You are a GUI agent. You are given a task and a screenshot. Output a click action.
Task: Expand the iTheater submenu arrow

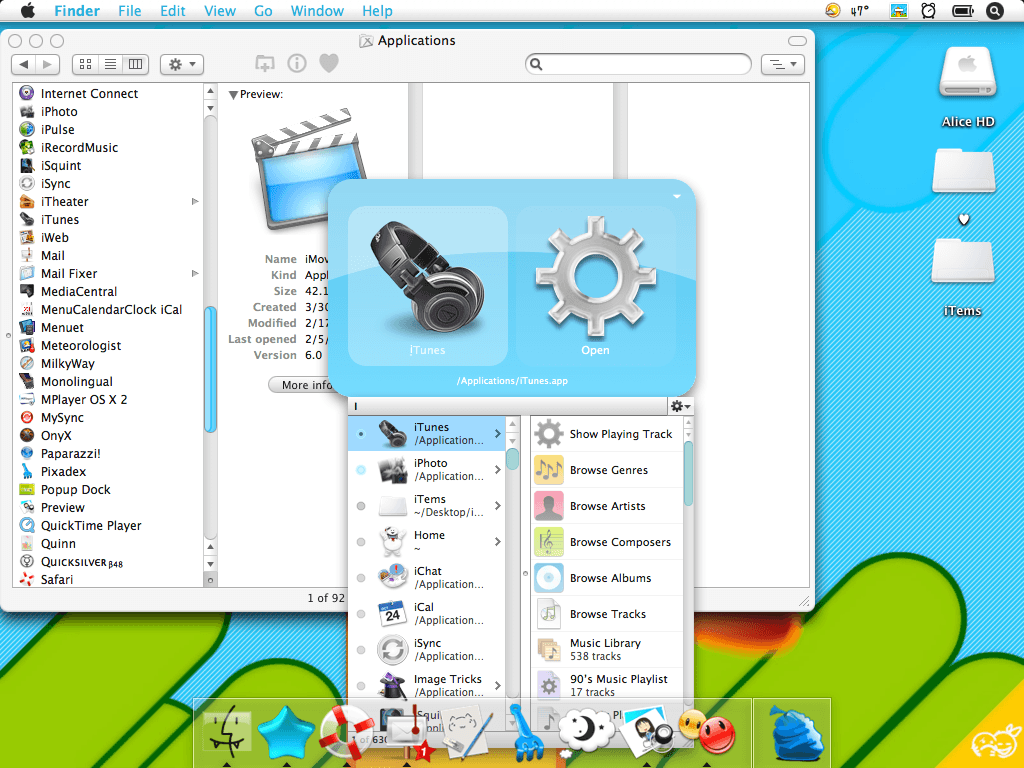195,201
